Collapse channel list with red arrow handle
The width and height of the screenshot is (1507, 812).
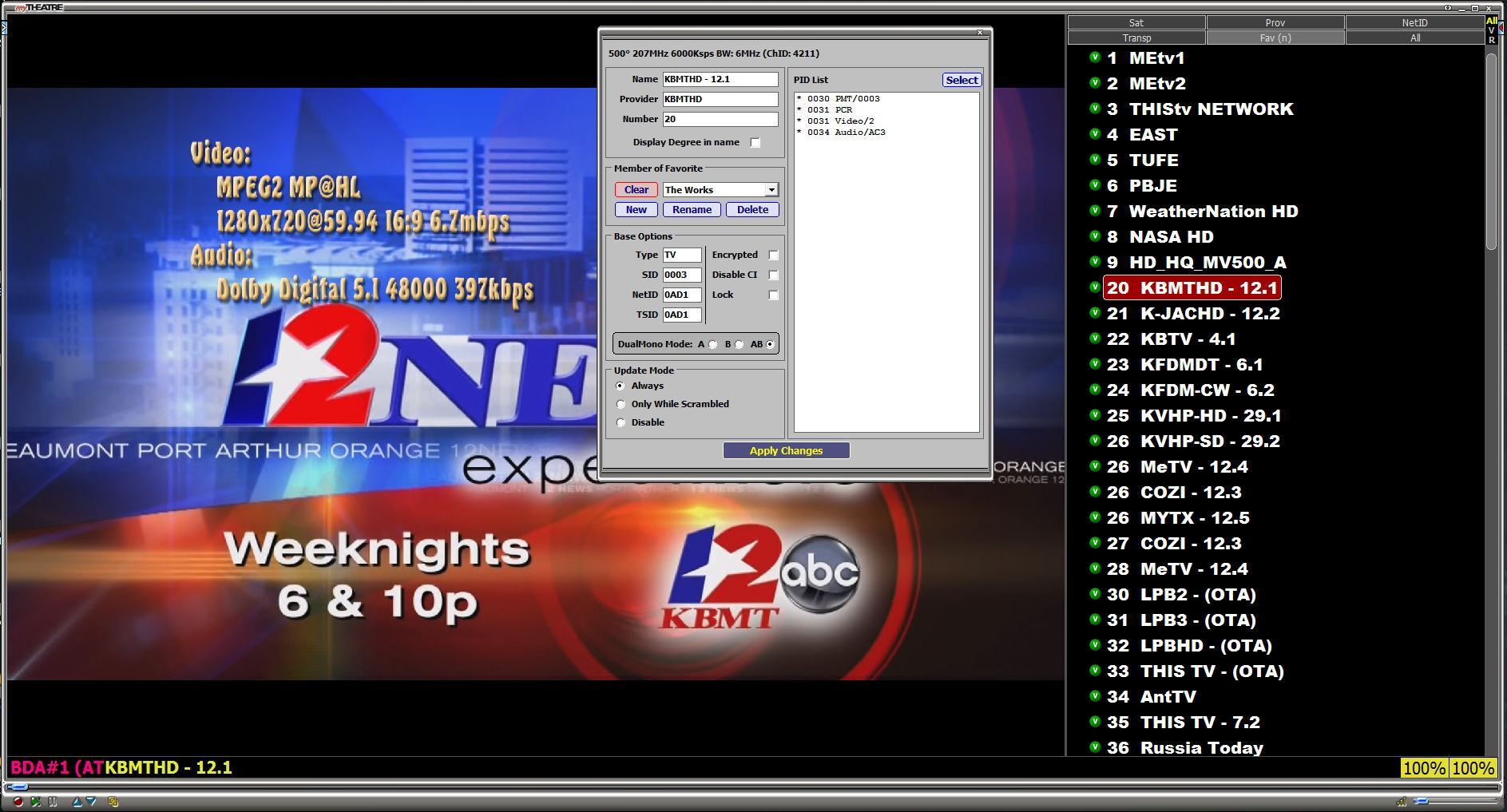pyautogui.click(x=1502, y=27)
